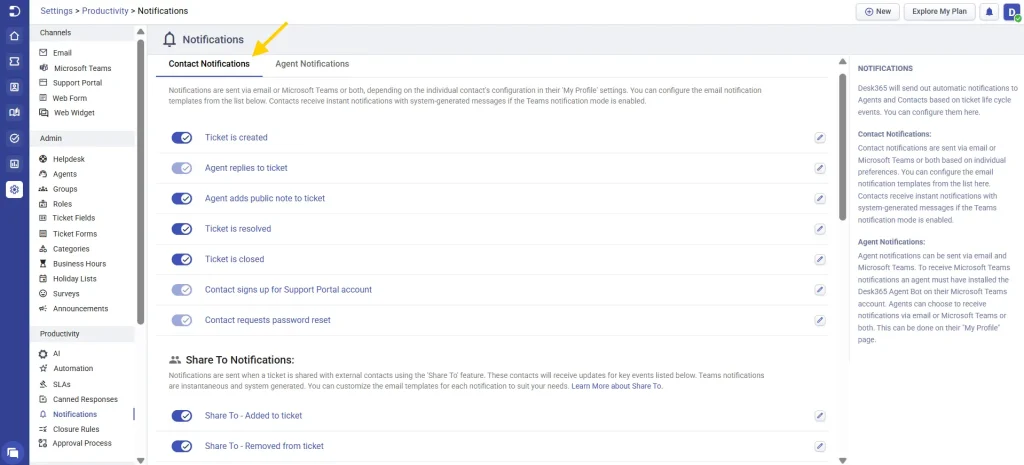Click the New button
The height and width of the screenshot is (465, 1024).
(x=877, y=12)
